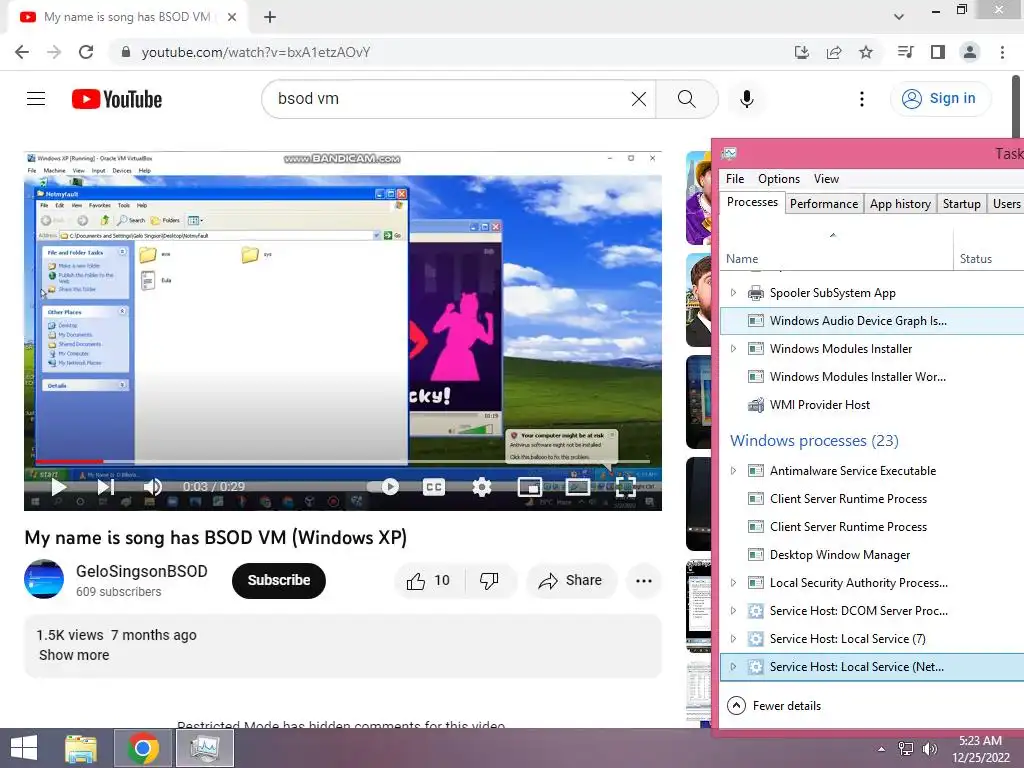The width and height of the screenshot is (1024, 768).
Task: Collapse Task Manager with Fewer details
Action: tap(775, 706)
